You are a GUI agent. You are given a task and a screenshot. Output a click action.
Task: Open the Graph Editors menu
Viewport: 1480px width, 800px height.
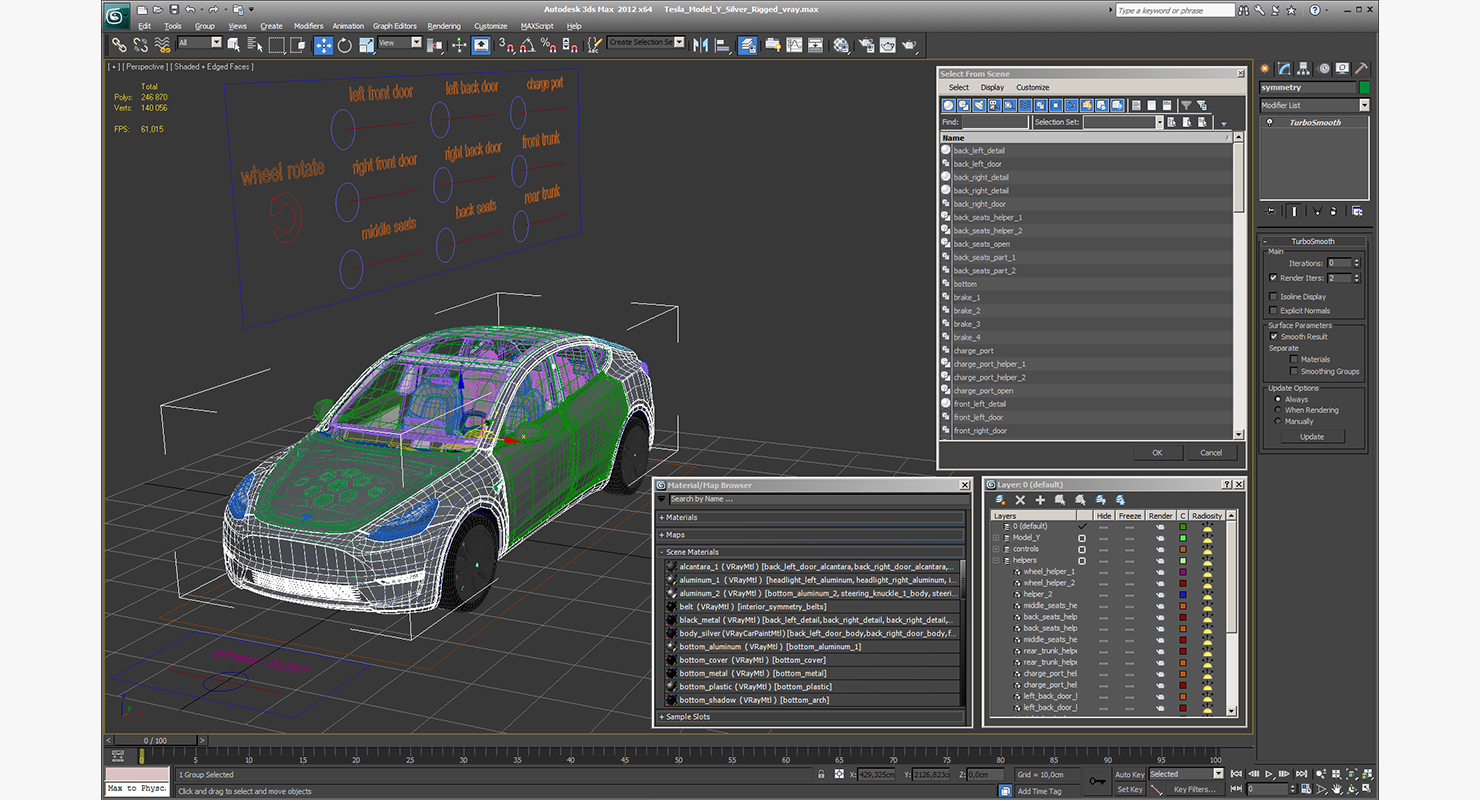click(x=395, y=26)
